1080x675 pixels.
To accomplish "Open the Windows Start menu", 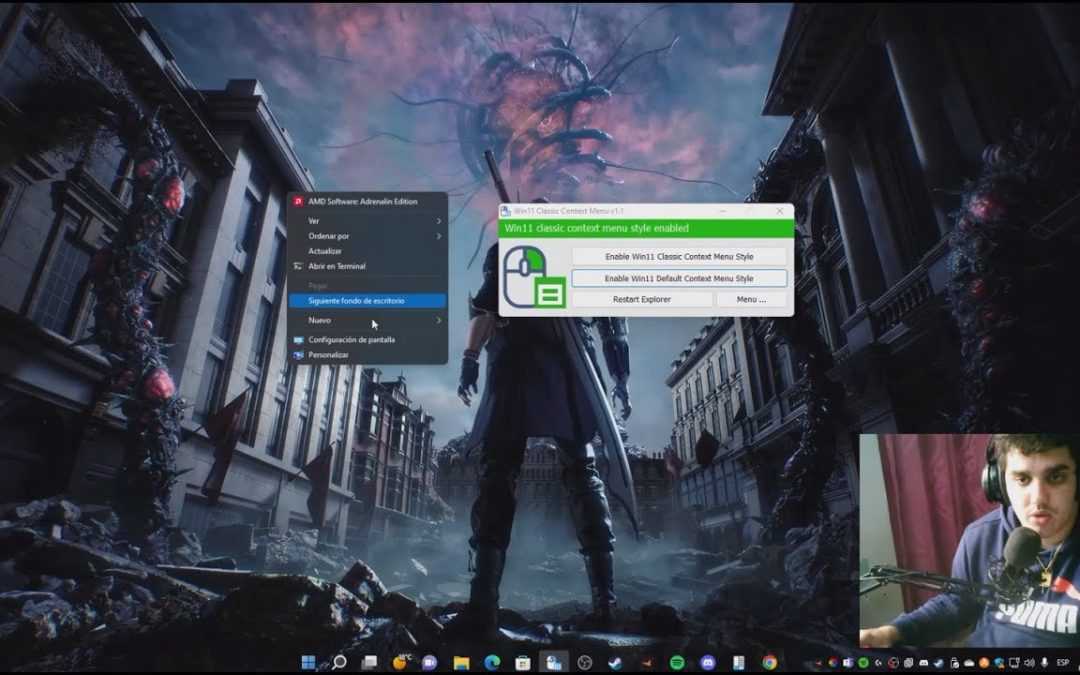I will tap(308, 663).
